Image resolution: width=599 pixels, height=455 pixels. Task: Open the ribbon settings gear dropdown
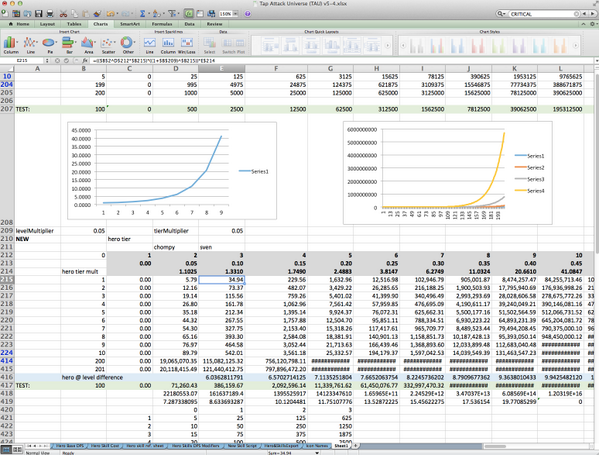tap(593, 24)
